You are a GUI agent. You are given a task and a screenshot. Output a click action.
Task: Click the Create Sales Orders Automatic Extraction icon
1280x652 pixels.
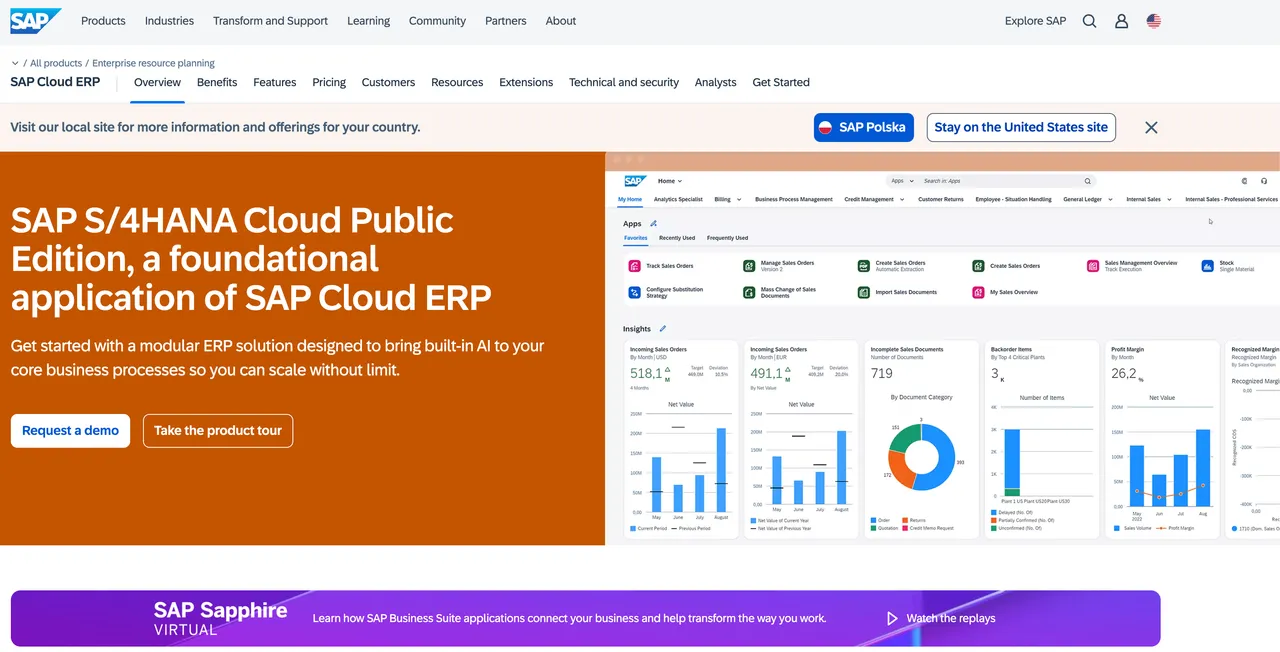pos(864,266)
